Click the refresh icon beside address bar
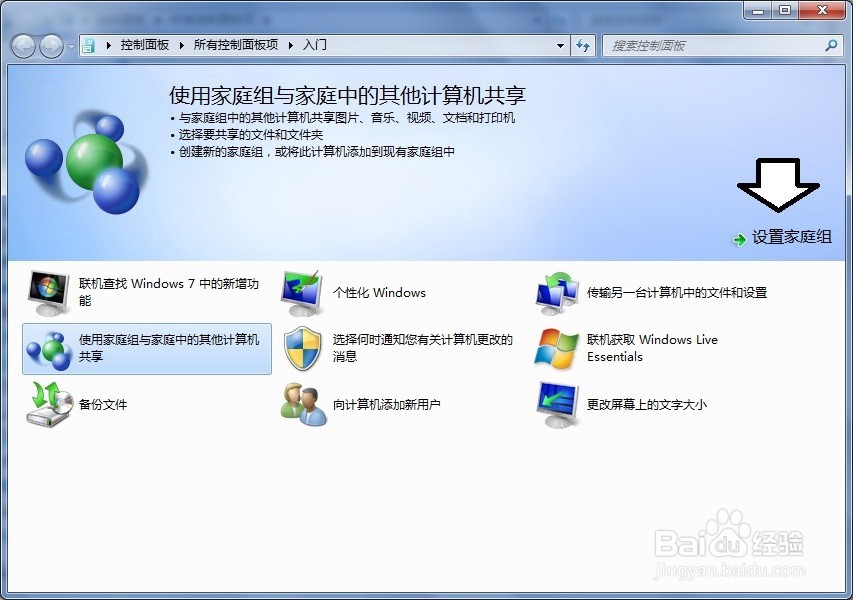 [583, 45]
